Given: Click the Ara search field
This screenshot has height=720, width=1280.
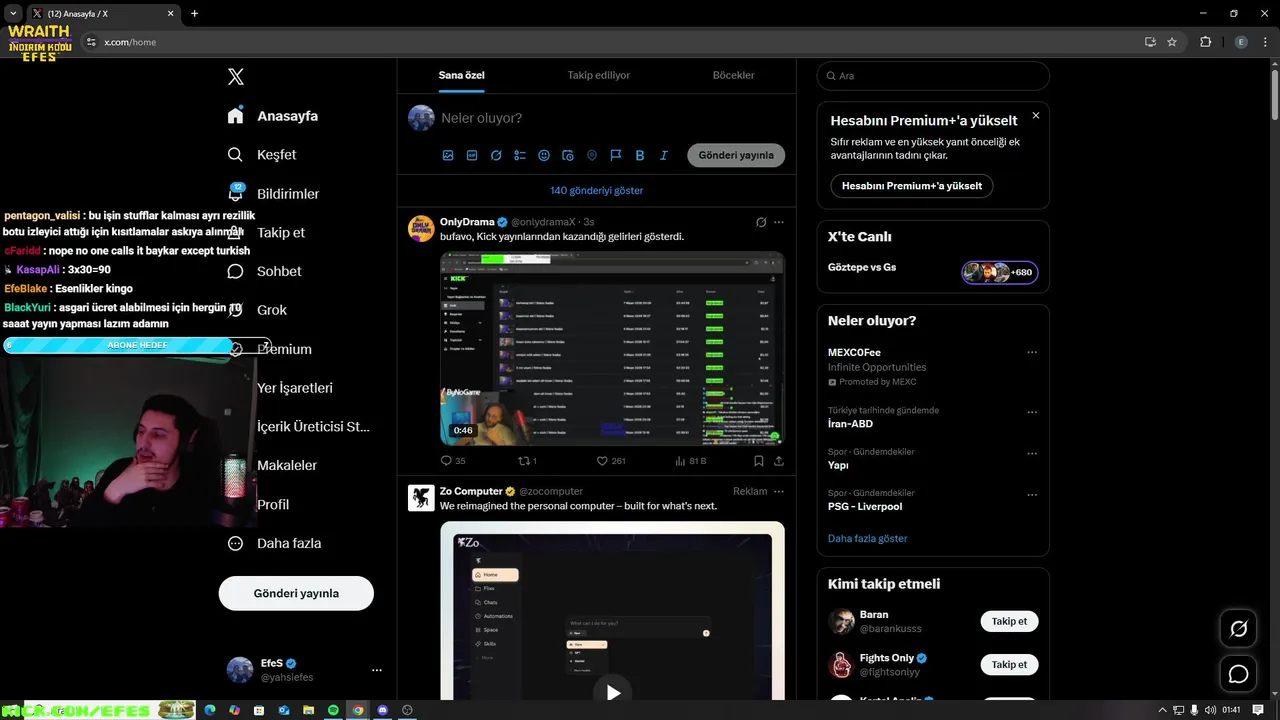Looking at the screenshot, I should pyautogui.click(x=933, y=76).
